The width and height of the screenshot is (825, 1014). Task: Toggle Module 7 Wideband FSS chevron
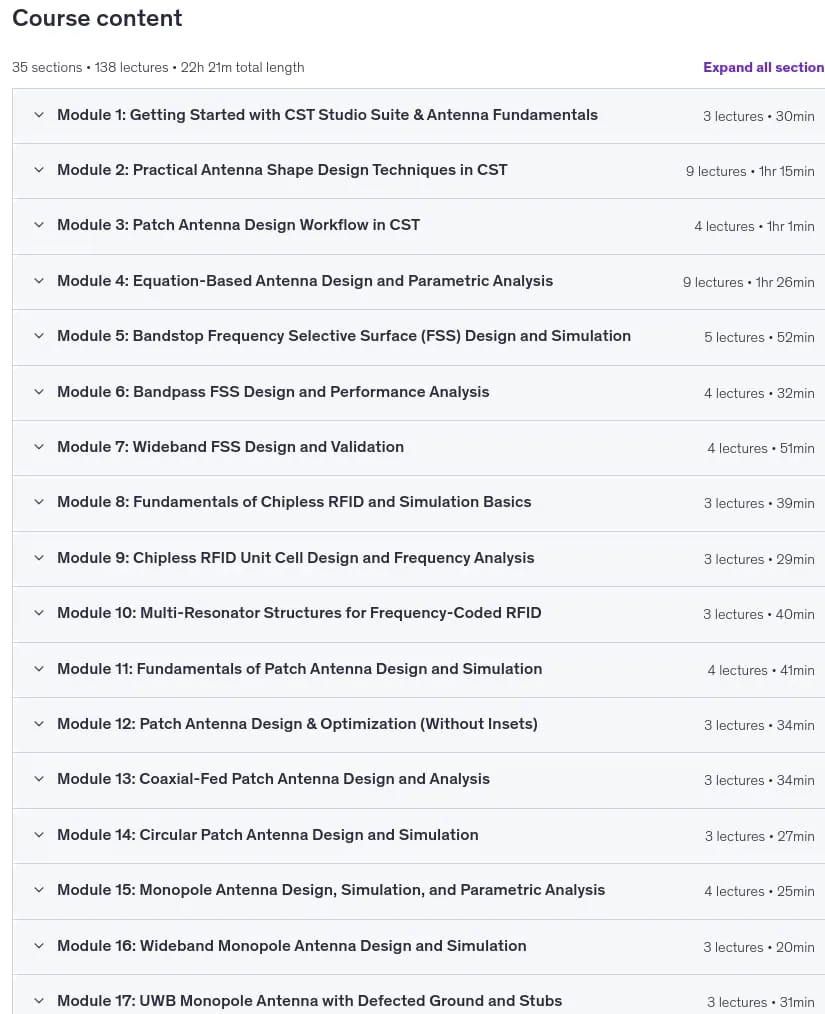click(39, 447)
